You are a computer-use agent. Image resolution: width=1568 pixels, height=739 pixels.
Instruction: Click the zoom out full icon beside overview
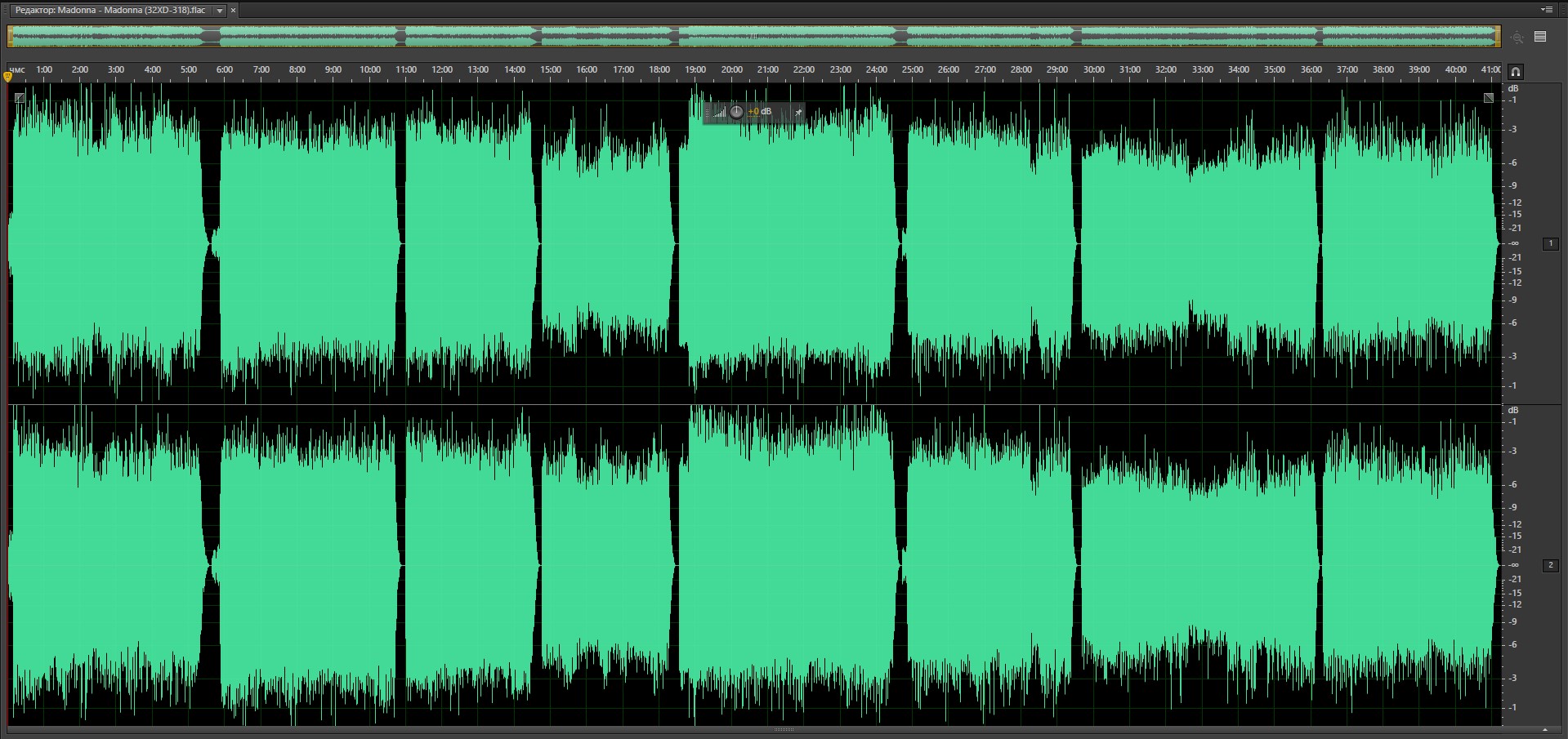[x=1517, y=38]
